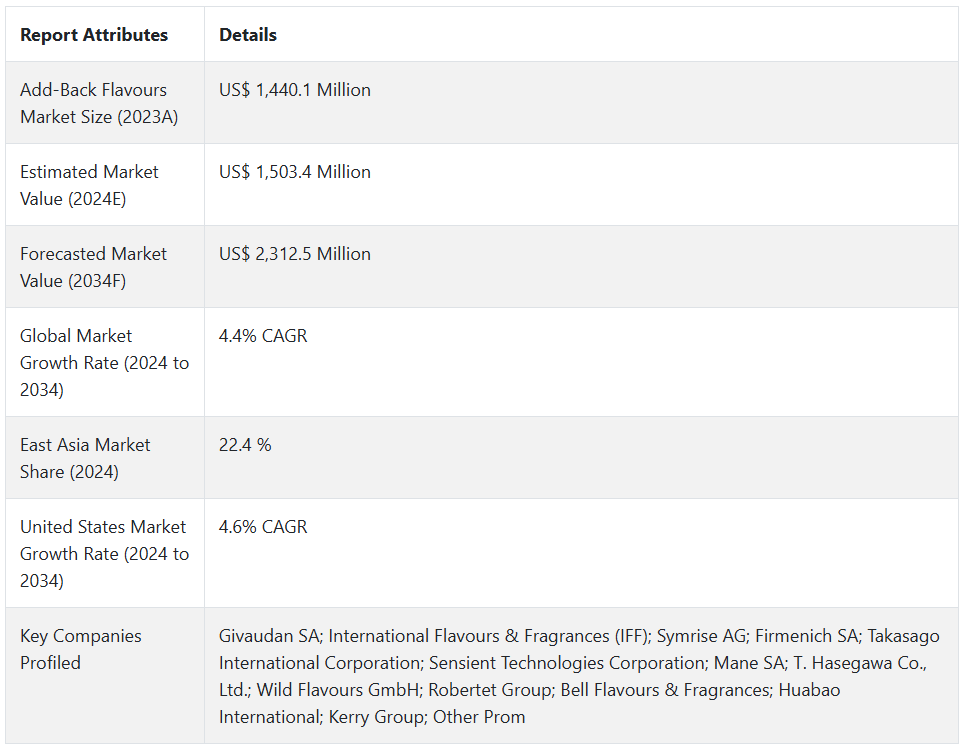
Task: Click the Report Attributes column header
Action: click(x=94, y=35)
